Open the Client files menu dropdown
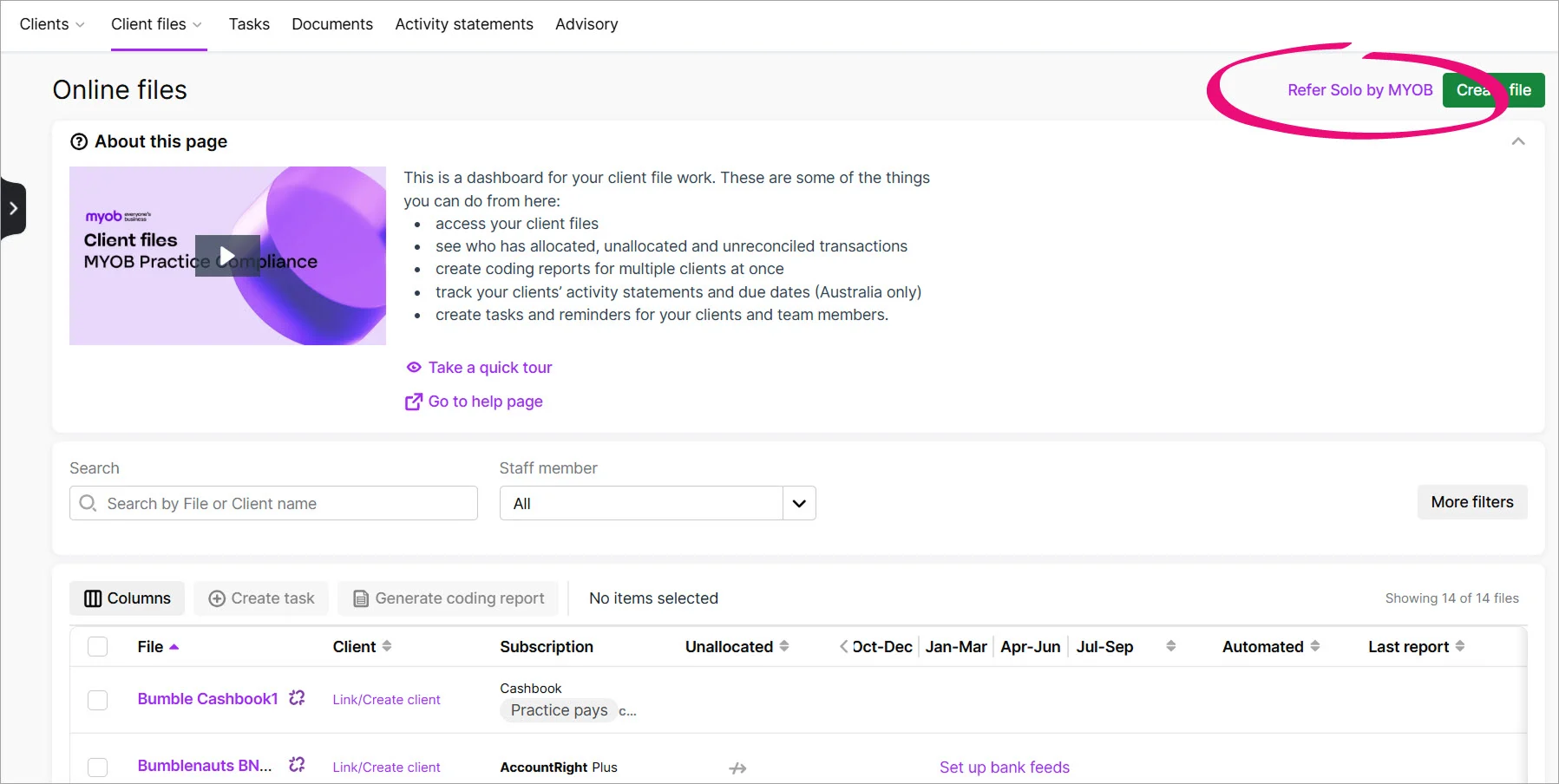 point(157,24)
